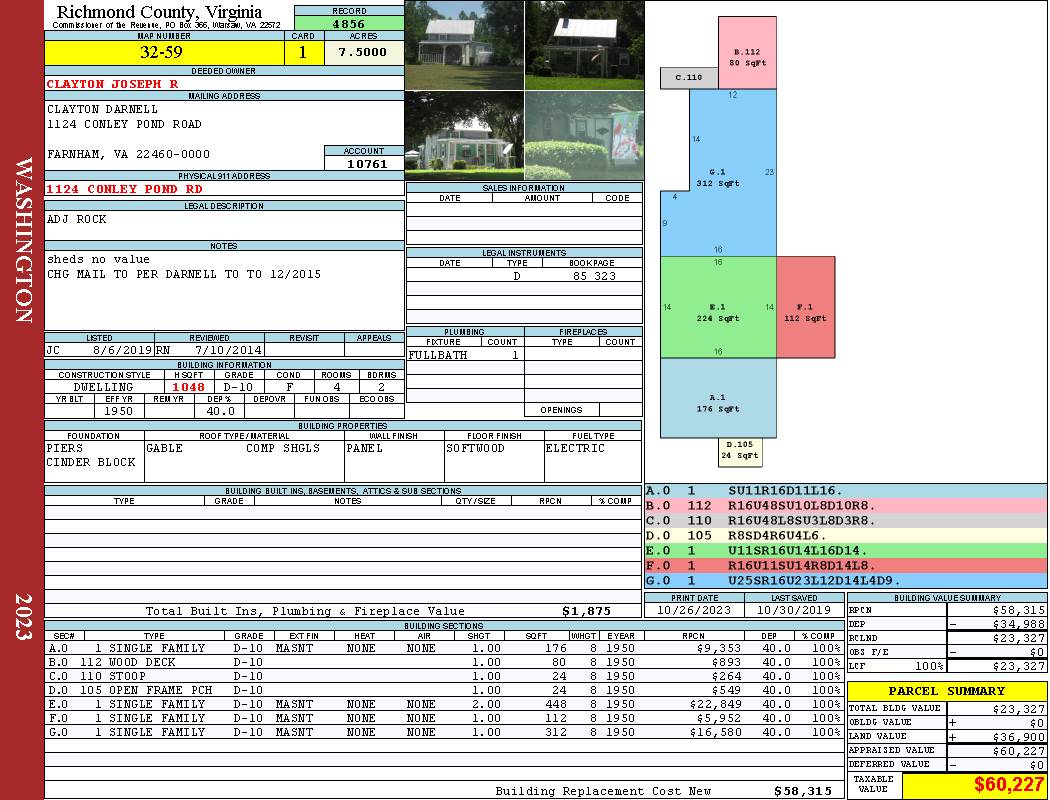
Task: Click the PARCEL SUMMARY header
Action: point(947,691)
